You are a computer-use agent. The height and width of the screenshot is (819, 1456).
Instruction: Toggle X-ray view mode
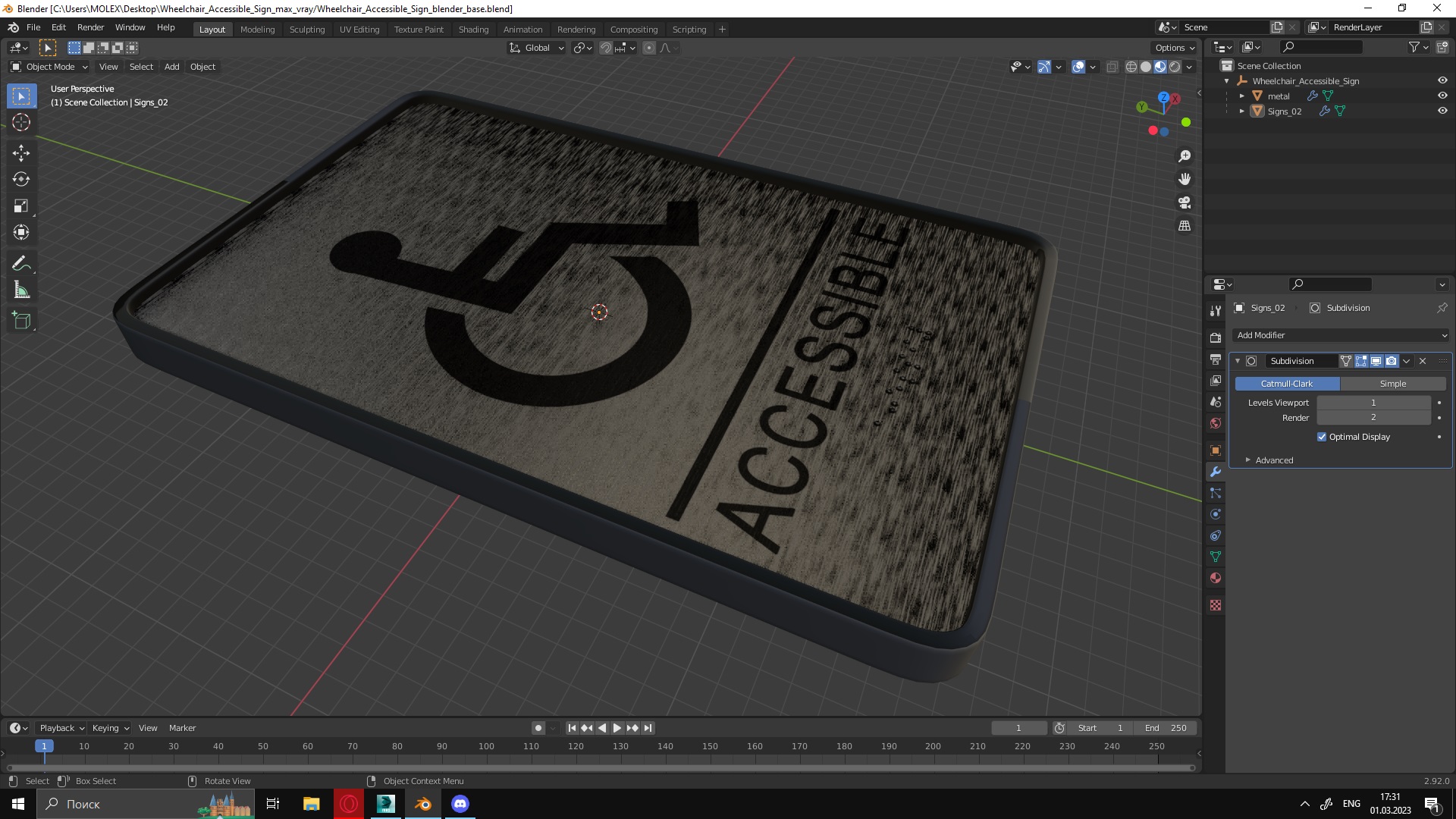1112,67
